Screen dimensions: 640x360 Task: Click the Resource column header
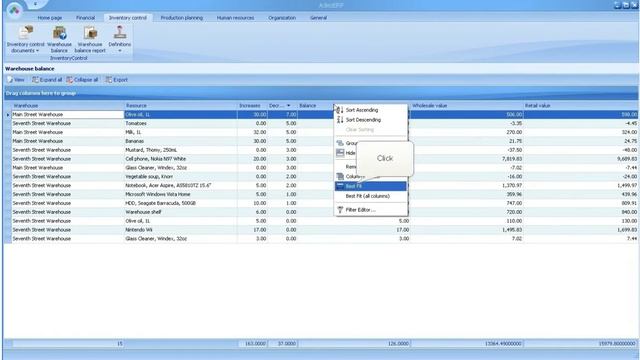tap(181, 106)
